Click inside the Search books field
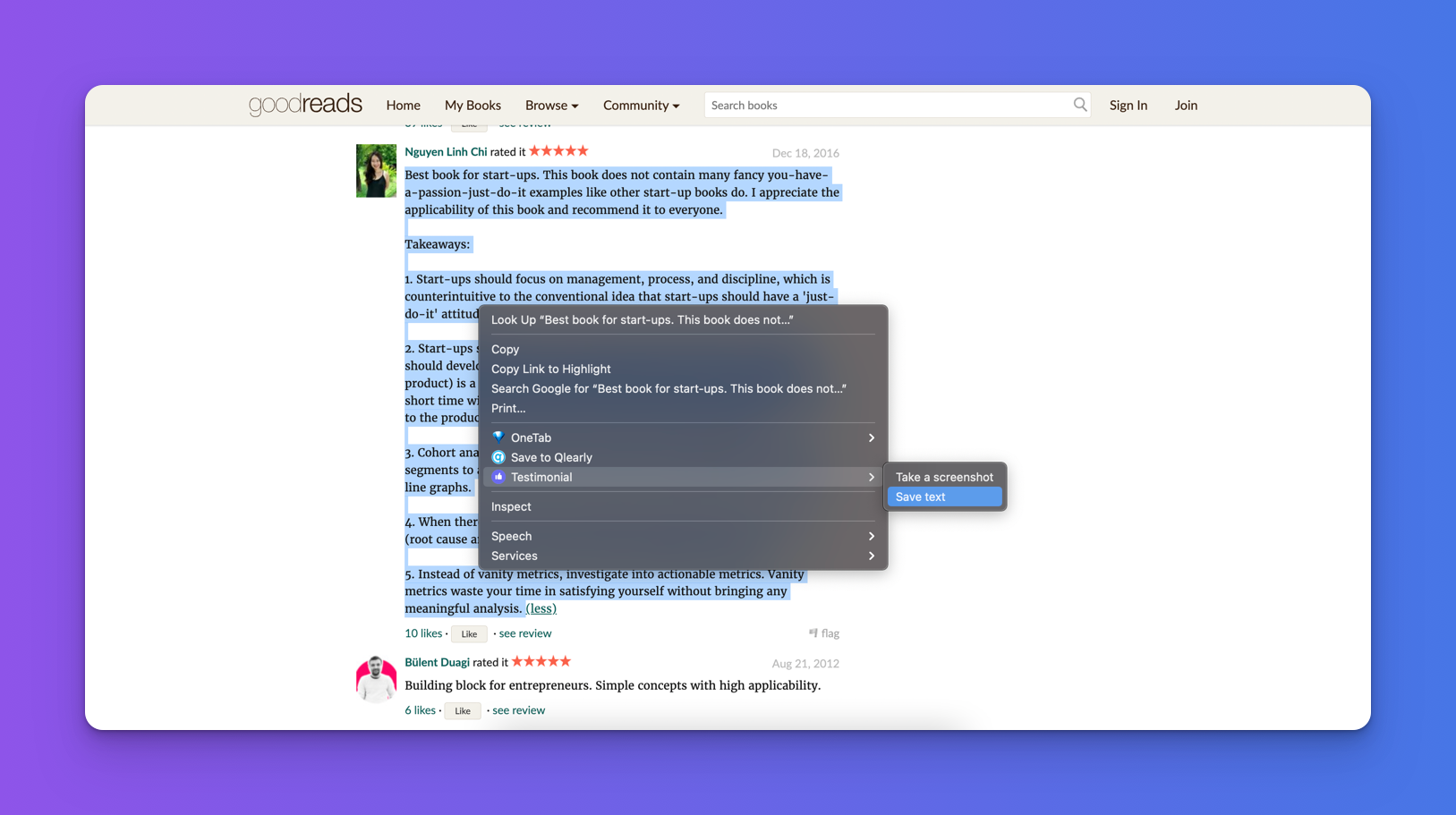 [x=886, y=105]
